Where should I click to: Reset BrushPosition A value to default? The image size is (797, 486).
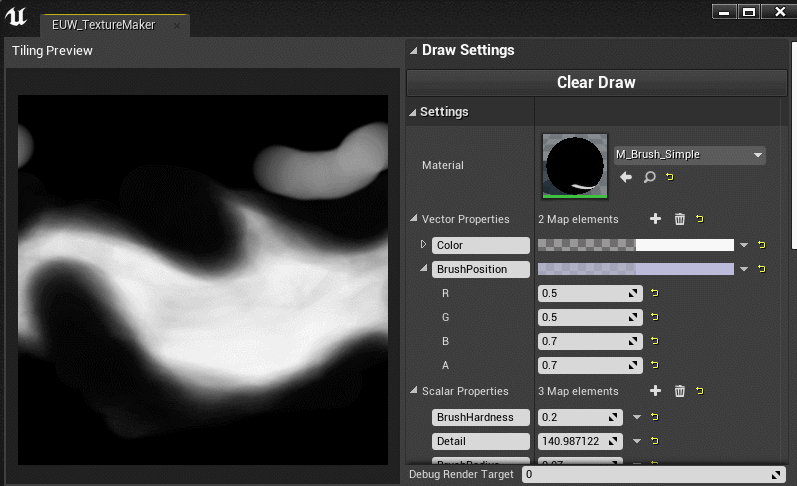click(x=655, y=364)
